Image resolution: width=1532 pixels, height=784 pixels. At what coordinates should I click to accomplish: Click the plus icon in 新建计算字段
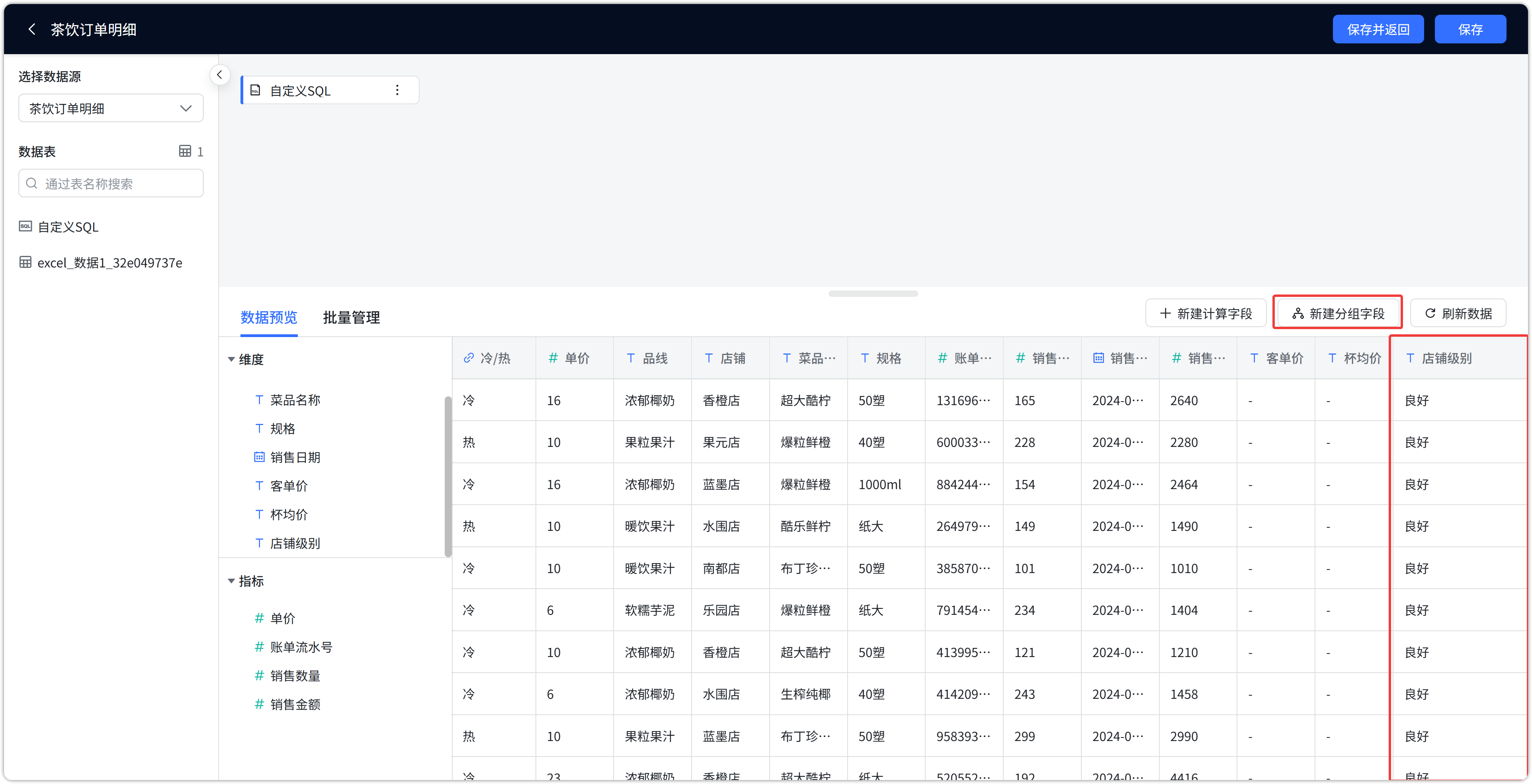(1165, 313)
